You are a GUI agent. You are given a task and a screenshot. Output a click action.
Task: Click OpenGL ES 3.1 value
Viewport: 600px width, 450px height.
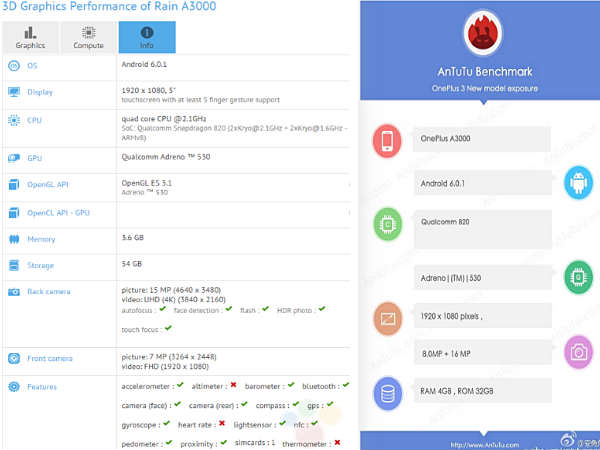147,183
